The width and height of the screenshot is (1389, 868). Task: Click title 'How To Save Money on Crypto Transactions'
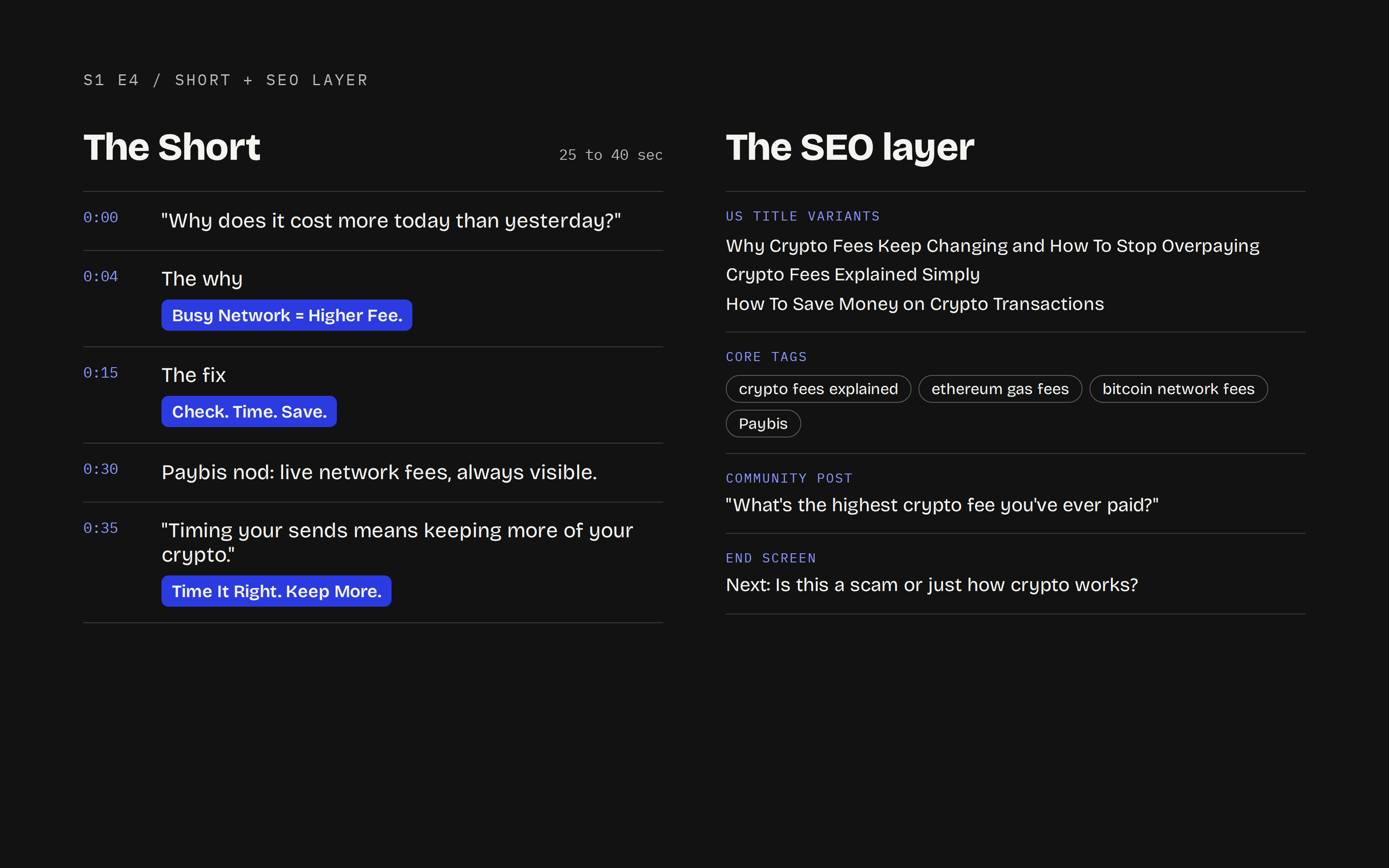pyautogui.click(x=915, y=304)
